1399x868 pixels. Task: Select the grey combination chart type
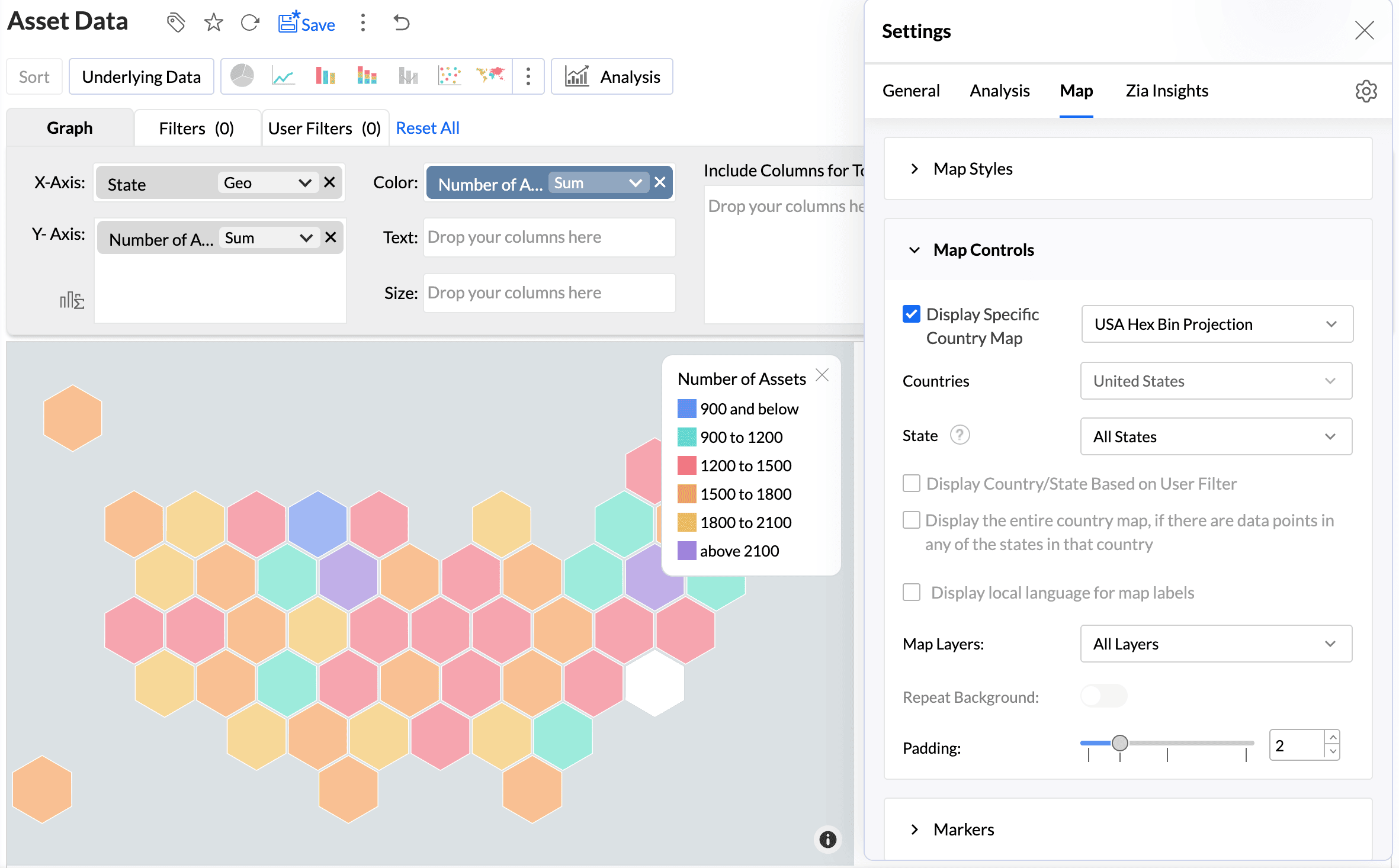point(409,76)
